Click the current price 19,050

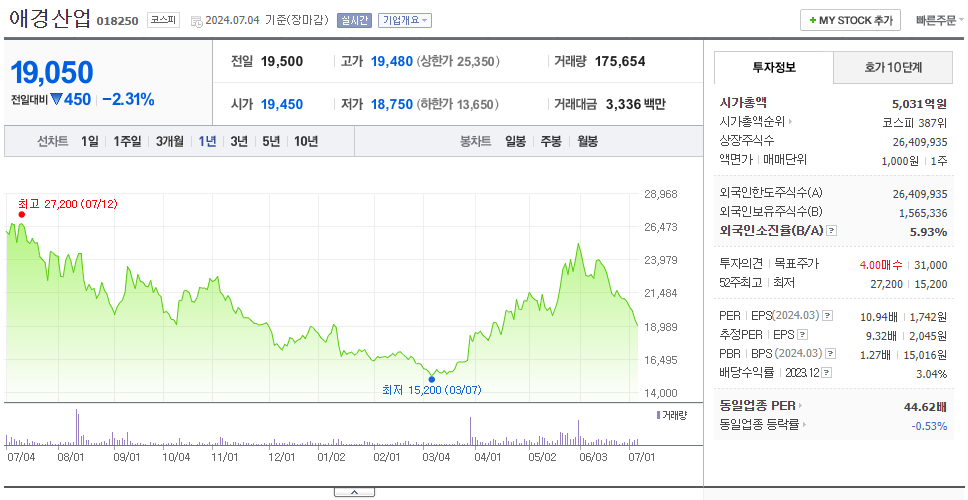(x=52, y=73)
